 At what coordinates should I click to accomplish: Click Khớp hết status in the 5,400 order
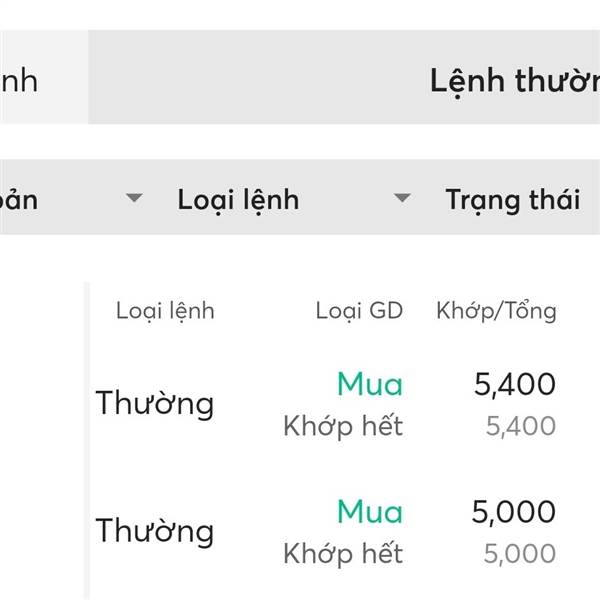coord(343,426)
